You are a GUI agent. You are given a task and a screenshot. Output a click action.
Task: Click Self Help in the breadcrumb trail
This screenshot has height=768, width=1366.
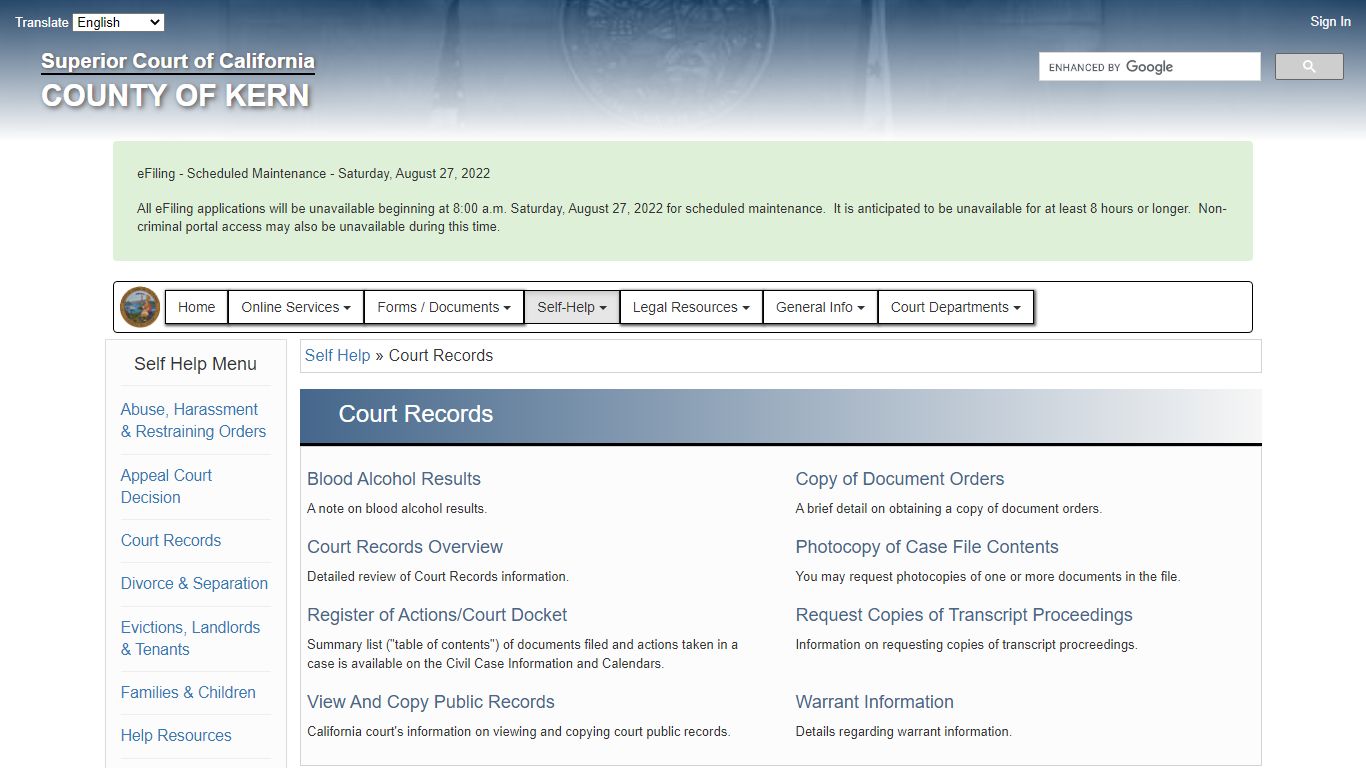(337, 355)
